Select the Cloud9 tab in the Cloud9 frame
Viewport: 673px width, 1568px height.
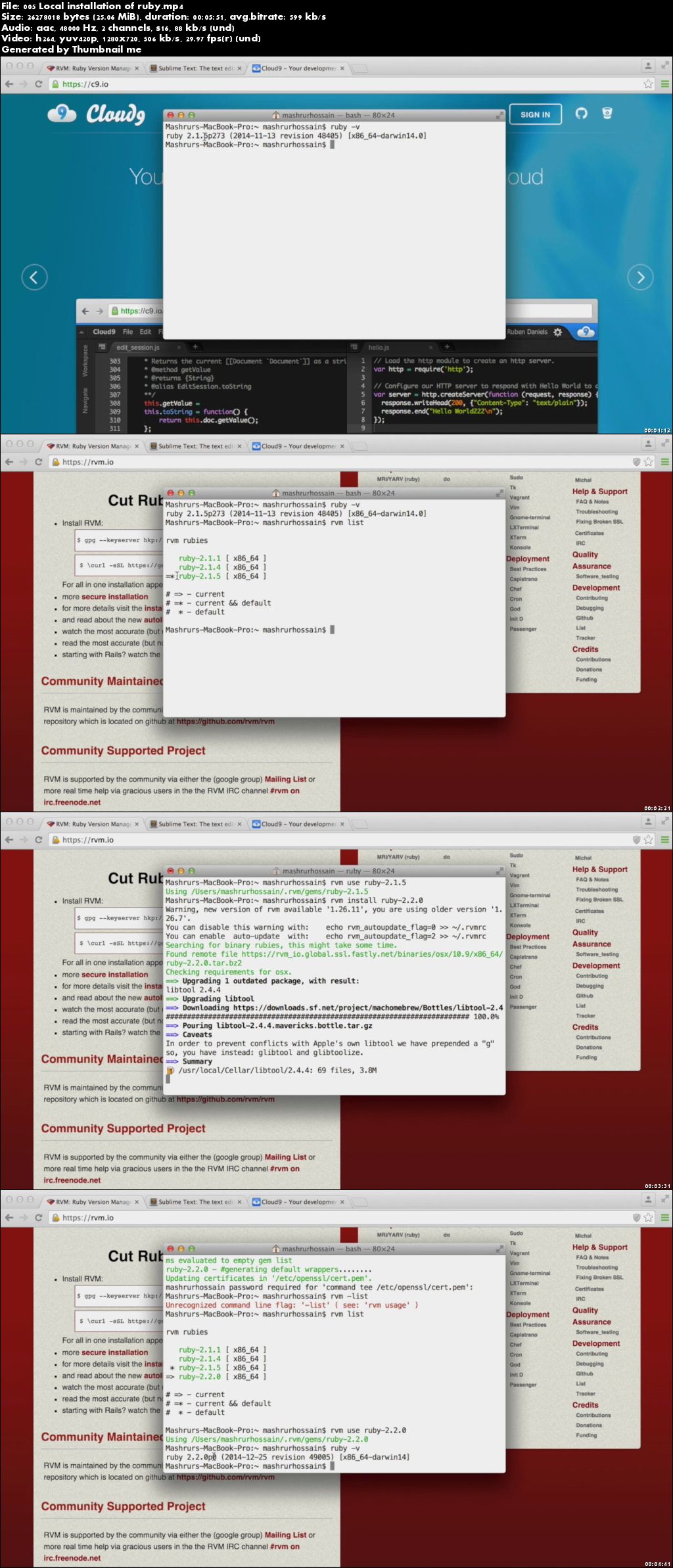(298, 68)
